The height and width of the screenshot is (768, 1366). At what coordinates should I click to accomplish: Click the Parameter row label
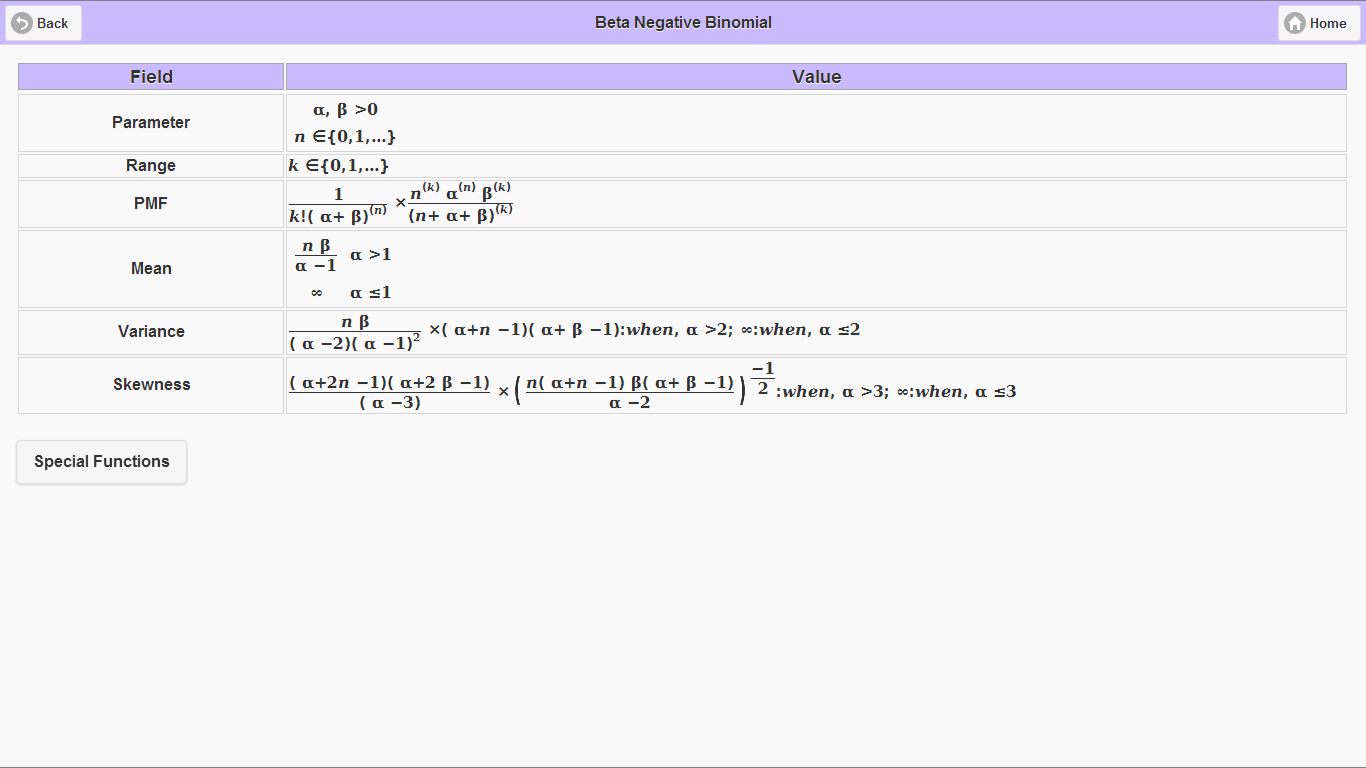(150, 122)
